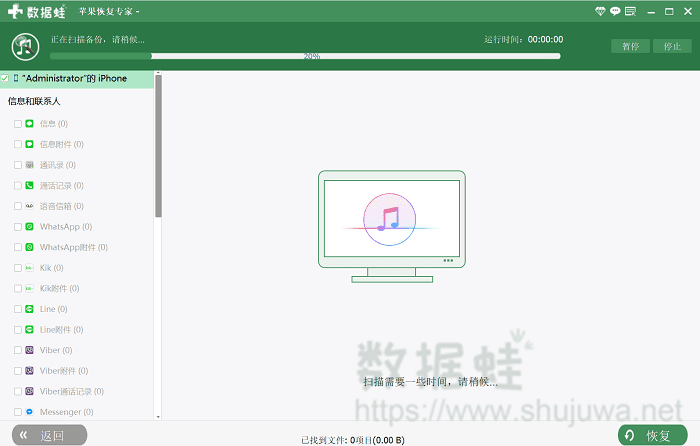Open the menu list icon in title bar
This screenshot has width=700, height=446.
coord(630,11)
